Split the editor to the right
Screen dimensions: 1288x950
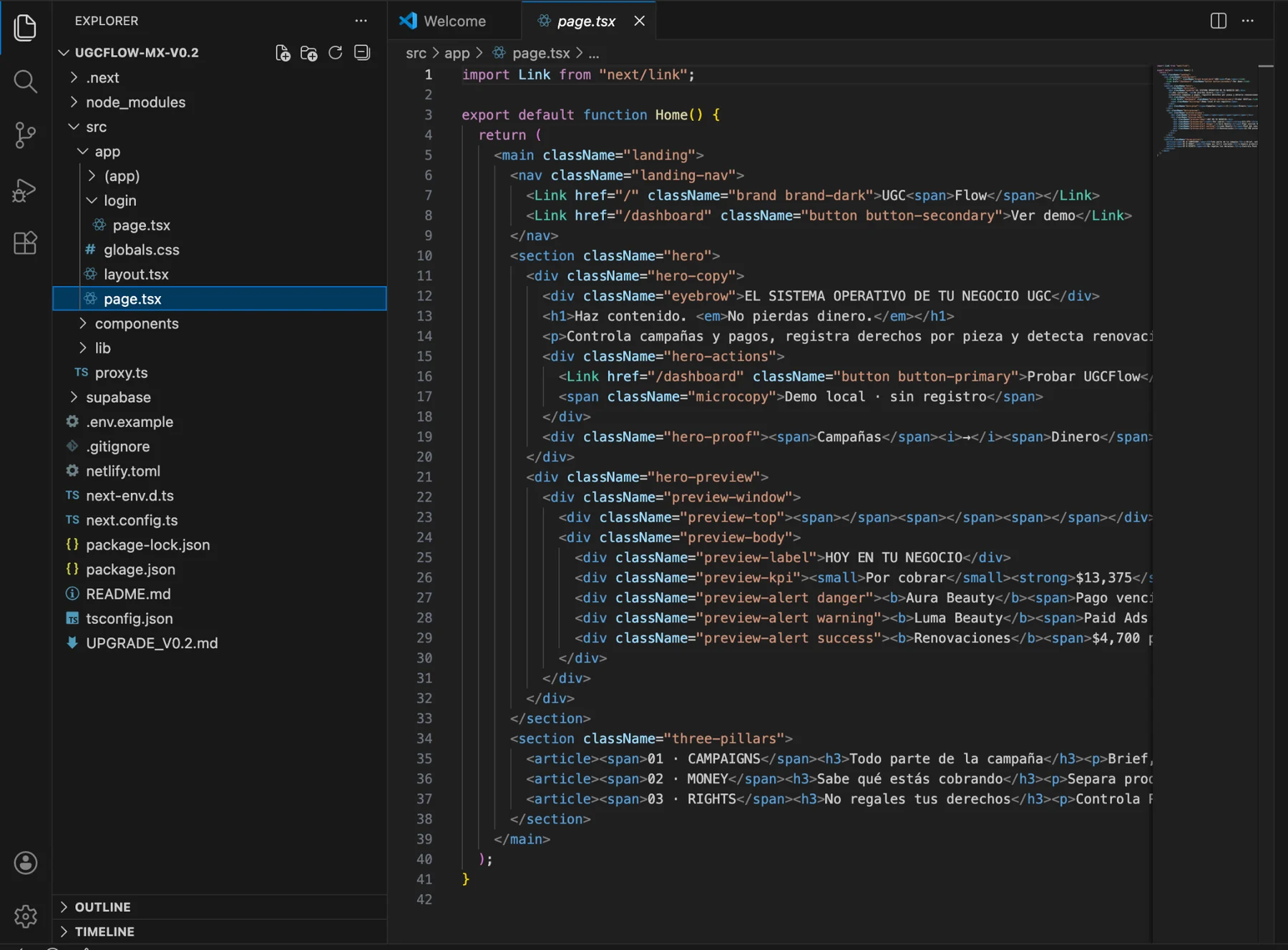1219,21
